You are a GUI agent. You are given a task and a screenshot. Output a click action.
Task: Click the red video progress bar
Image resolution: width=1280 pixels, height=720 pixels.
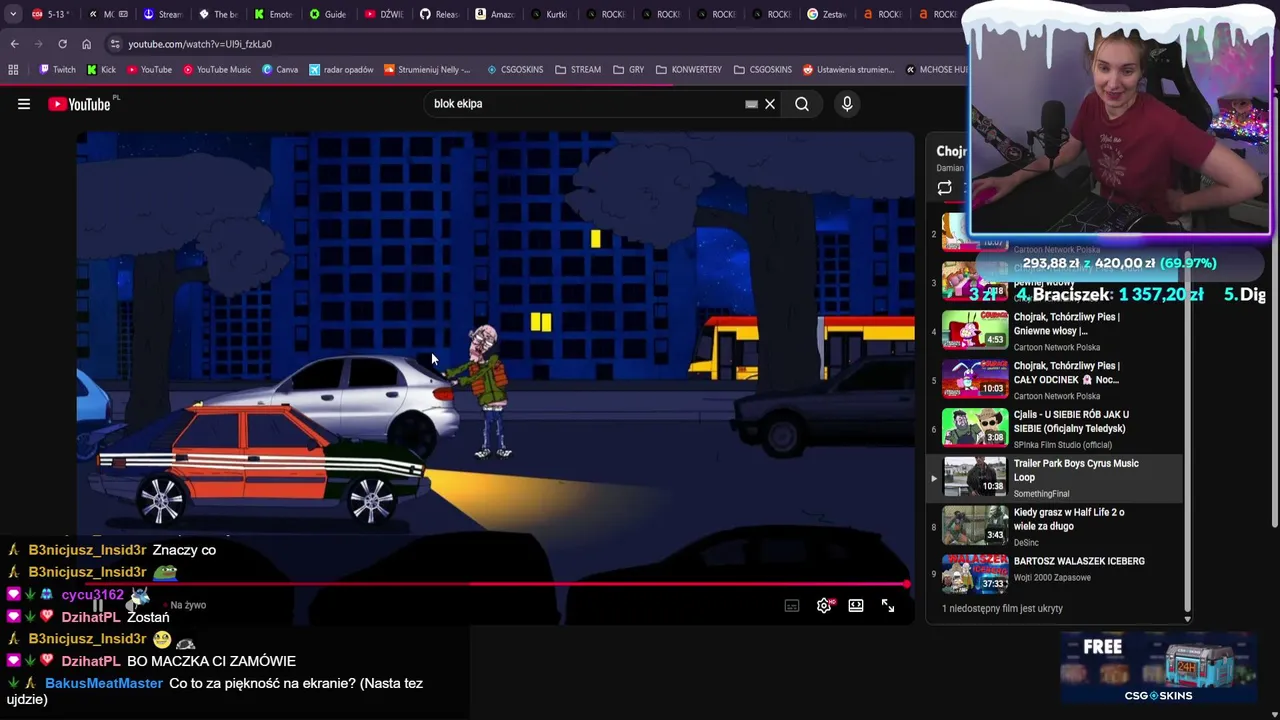tap(494, 584)
